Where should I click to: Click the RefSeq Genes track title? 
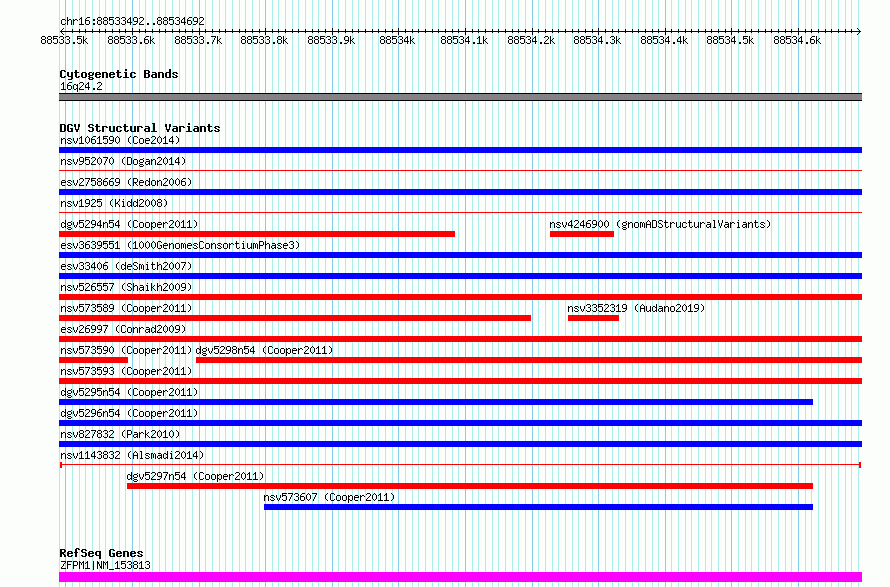click(x=101, y=553)
